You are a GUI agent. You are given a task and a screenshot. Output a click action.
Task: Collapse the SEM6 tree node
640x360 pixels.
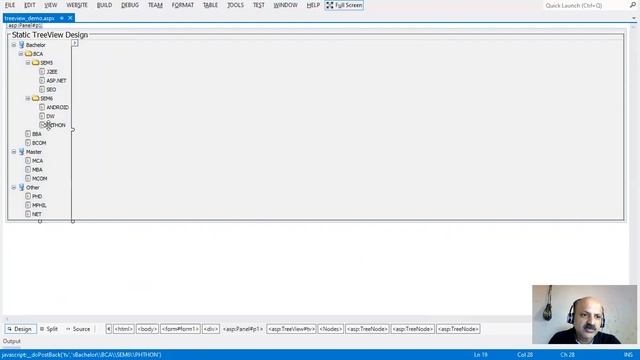point(28,98)
